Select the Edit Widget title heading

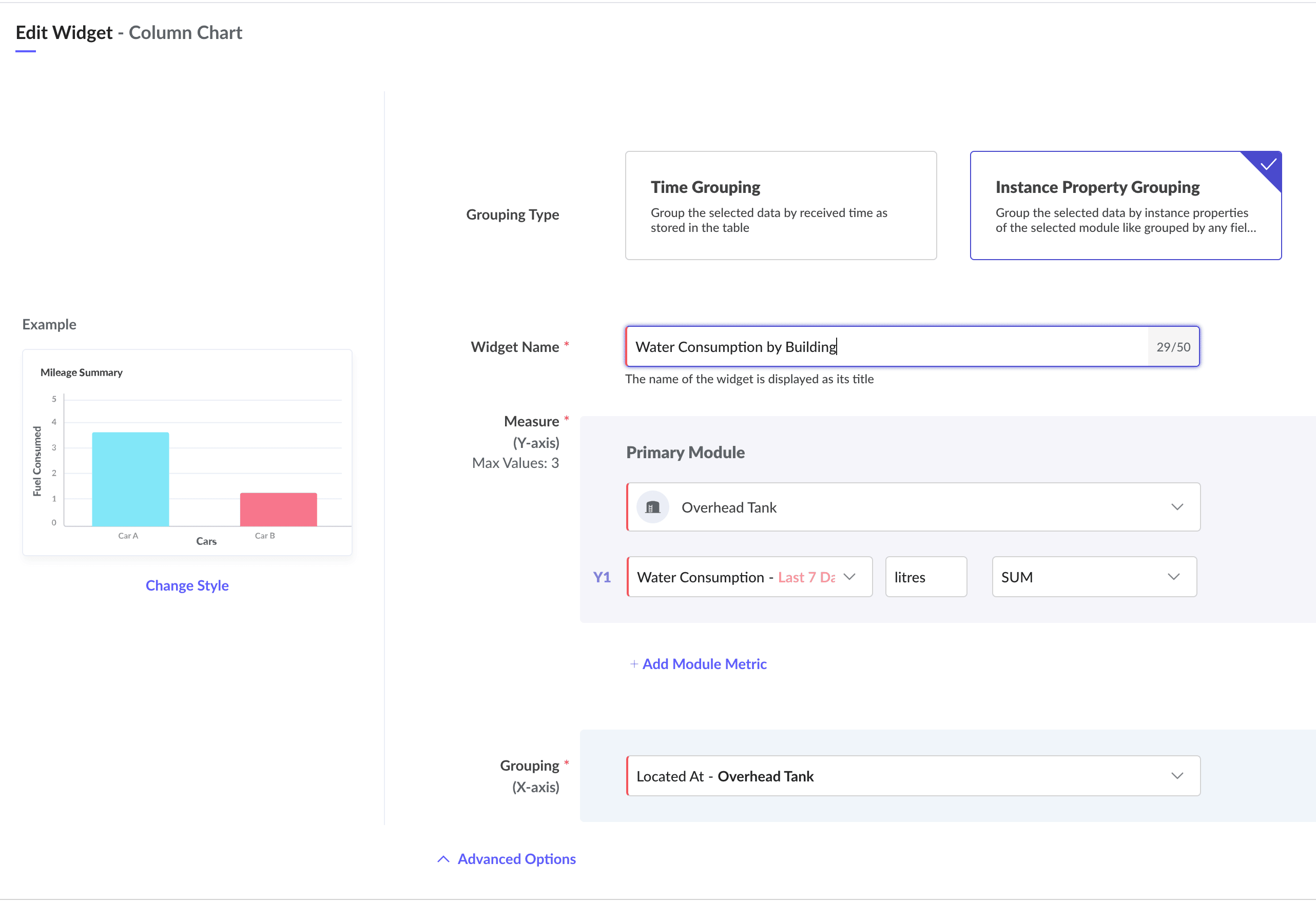coord(64,32)
